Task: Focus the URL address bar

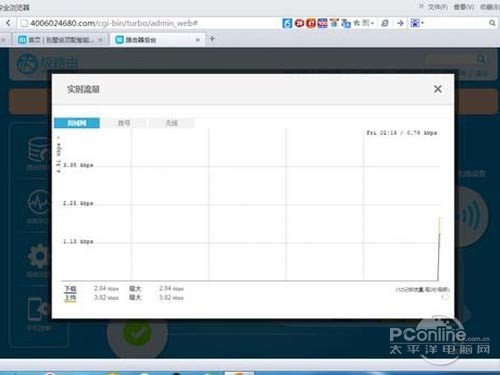Action: pos(150,23)
